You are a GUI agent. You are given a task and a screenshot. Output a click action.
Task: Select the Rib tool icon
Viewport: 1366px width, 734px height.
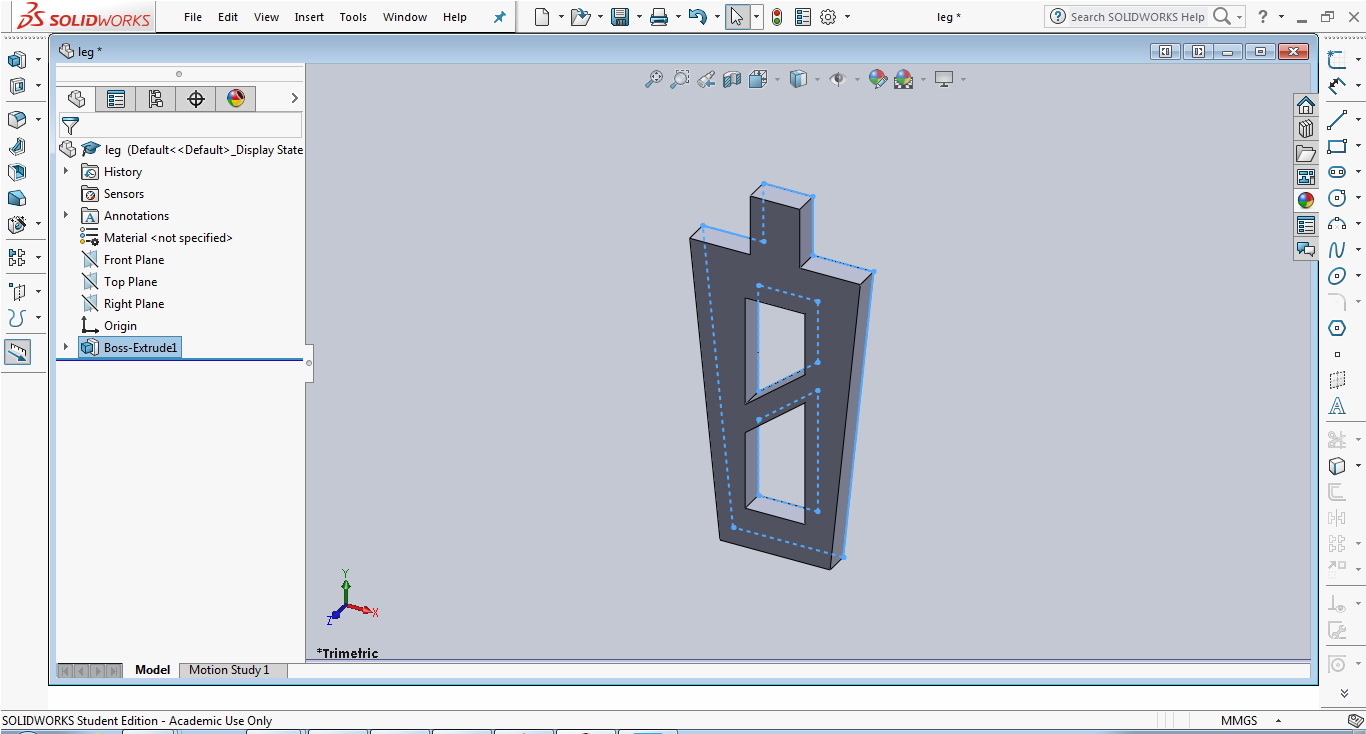tap(17, 146)
